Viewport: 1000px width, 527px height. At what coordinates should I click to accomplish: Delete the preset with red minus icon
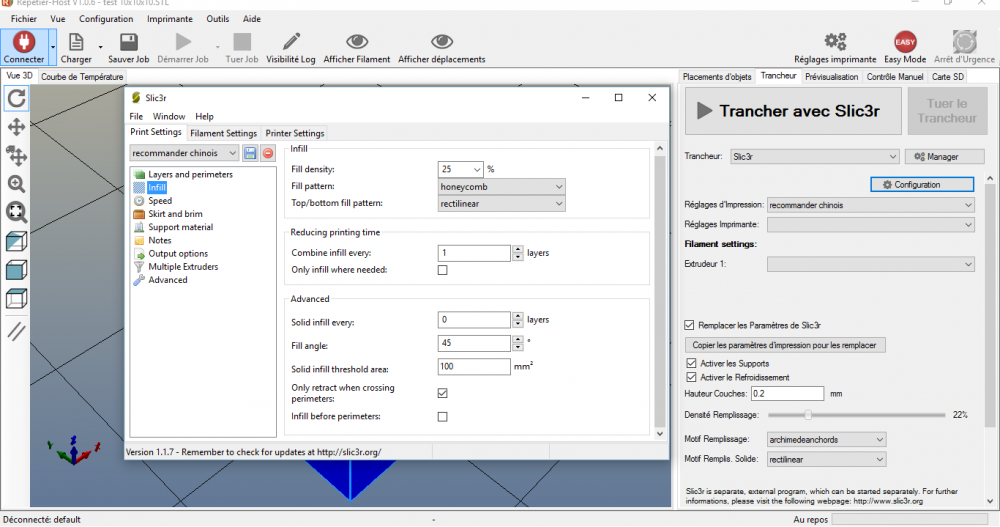point(268,153)
